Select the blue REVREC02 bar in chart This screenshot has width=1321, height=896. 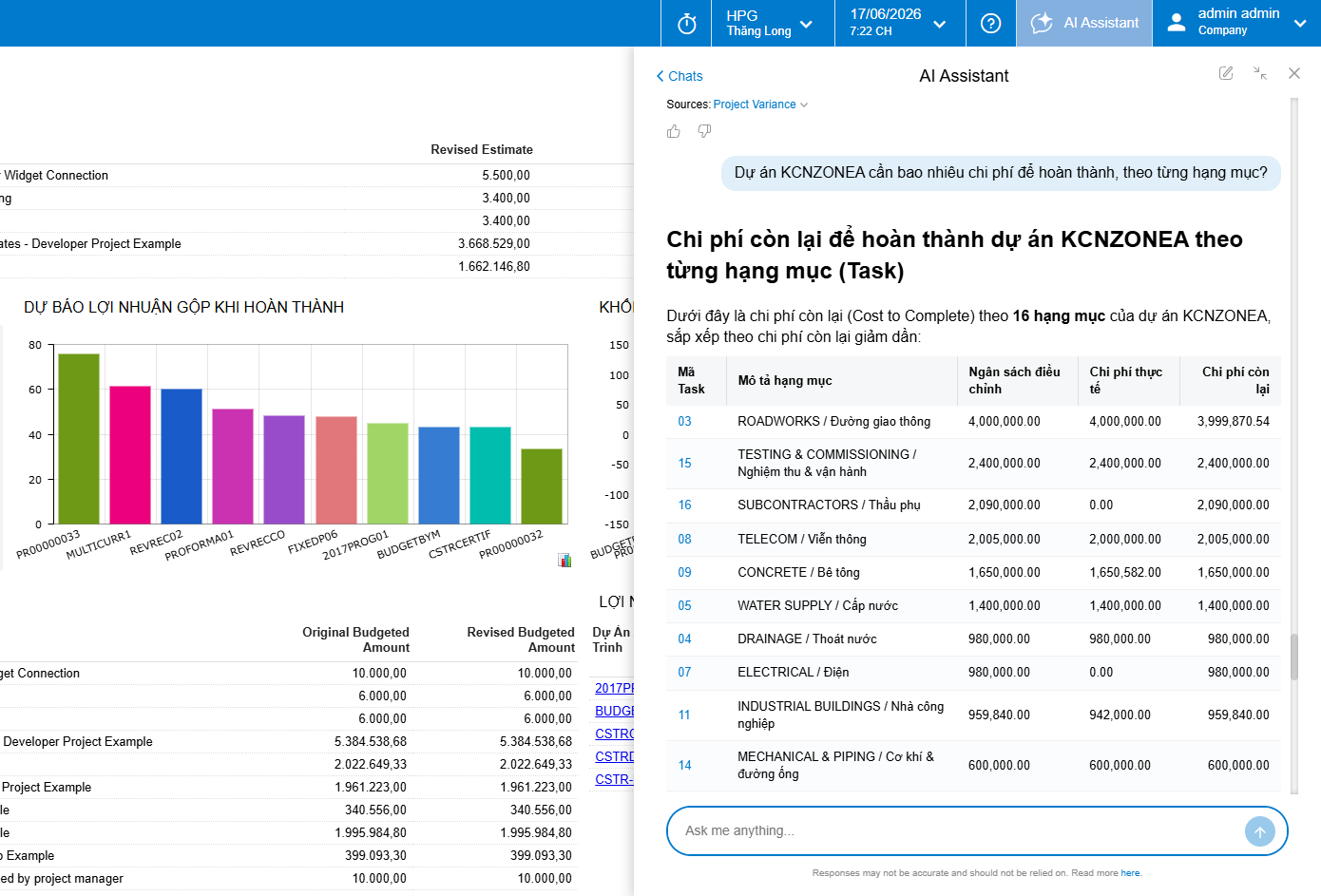(182, 456)
